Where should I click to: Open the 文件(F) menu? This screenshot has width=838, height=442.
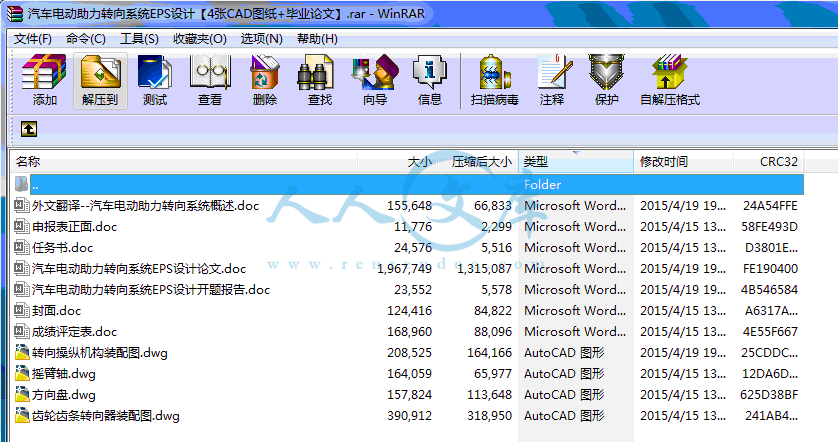[33, 39]
